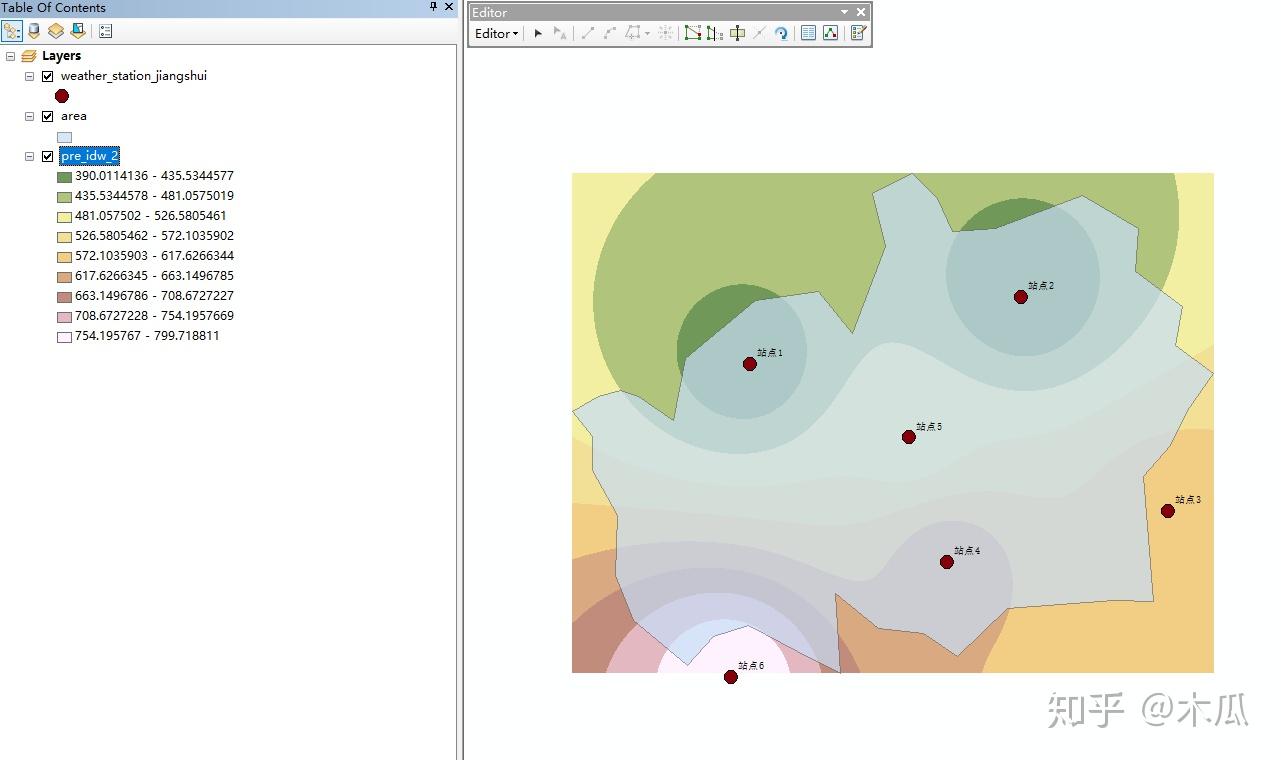Choose the Reshape Feature tool

pos(714,33)
